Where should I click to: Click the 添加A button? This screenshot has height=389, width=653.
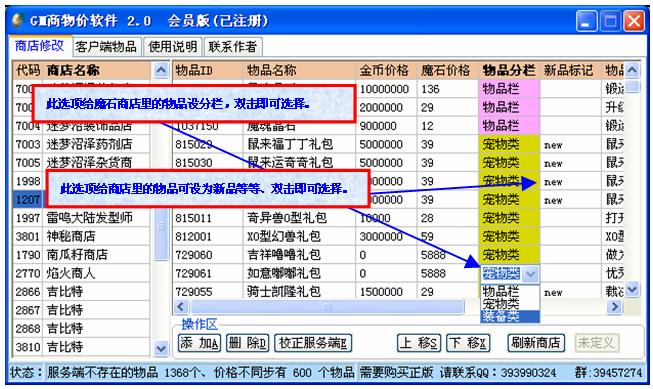click(x=199, y=343)
